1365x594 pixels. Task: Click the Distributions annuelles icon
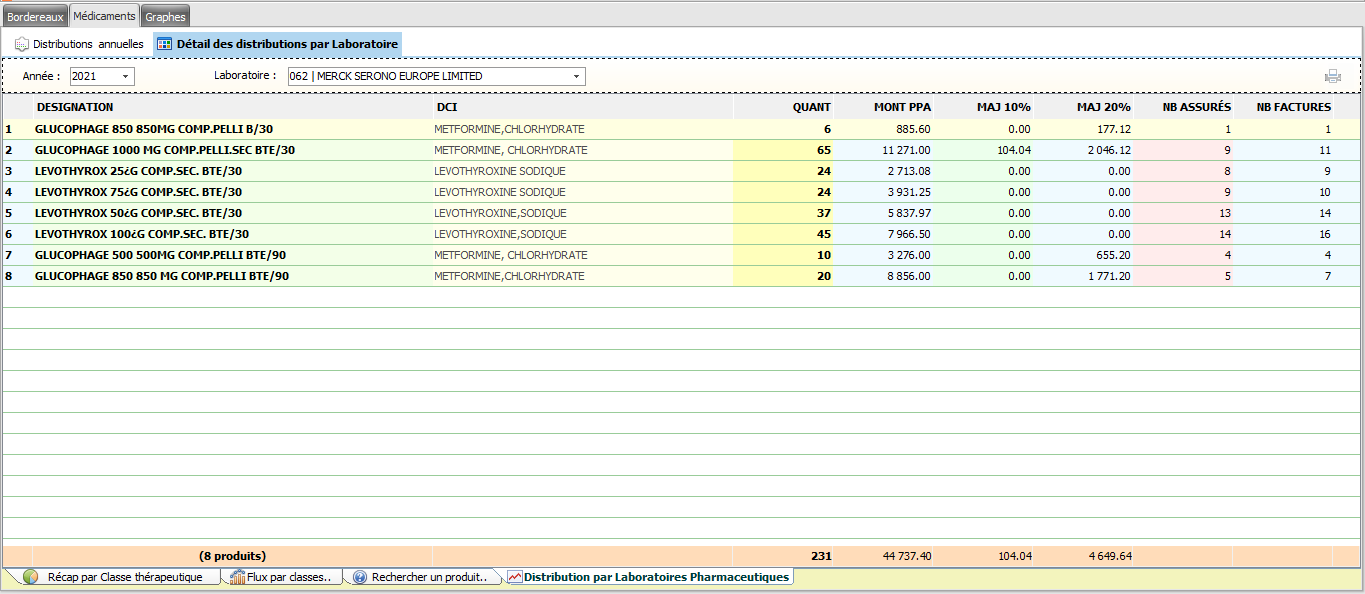[x=21, y=44]
